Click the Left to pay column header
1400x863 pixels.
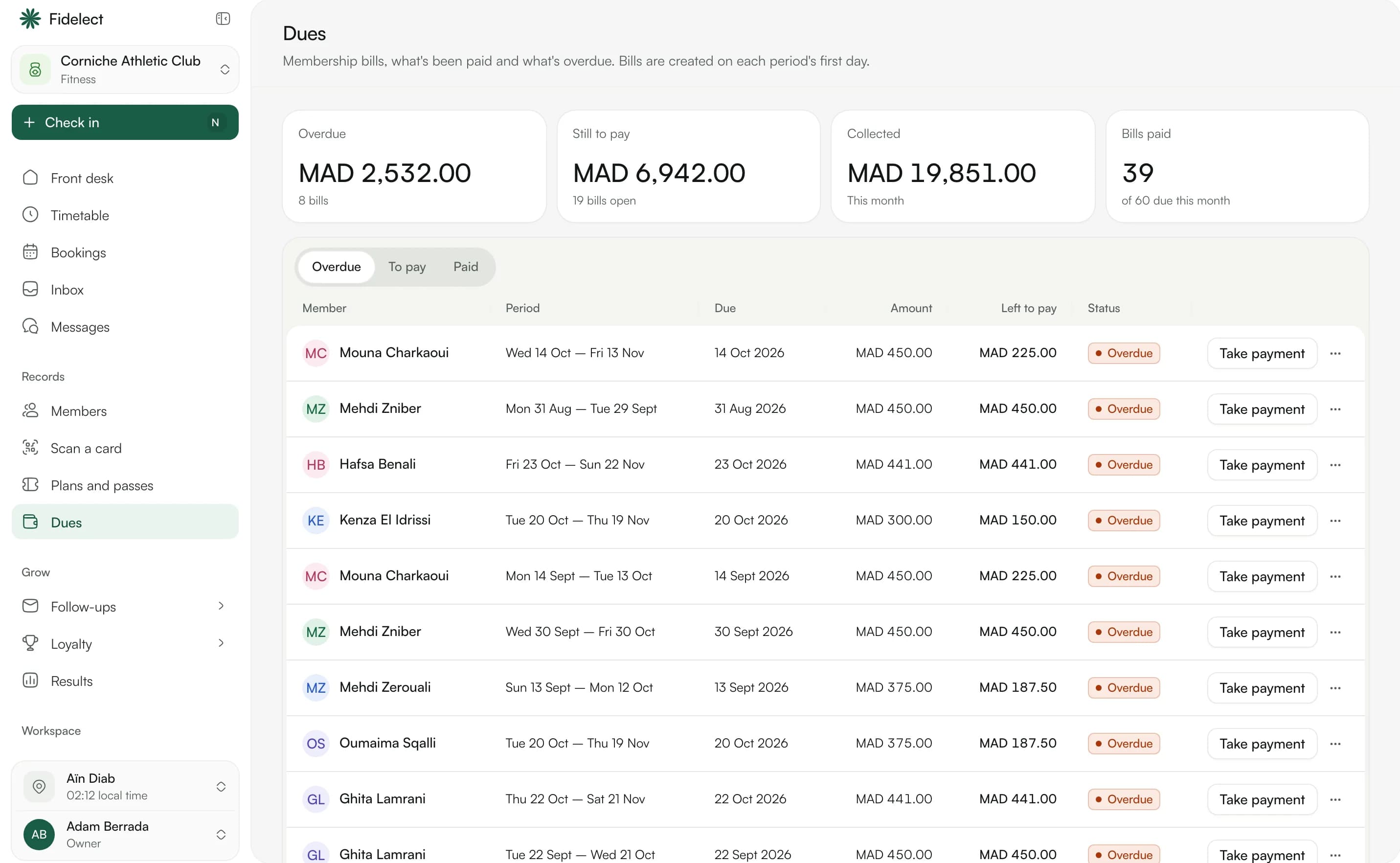(1028, 308)
